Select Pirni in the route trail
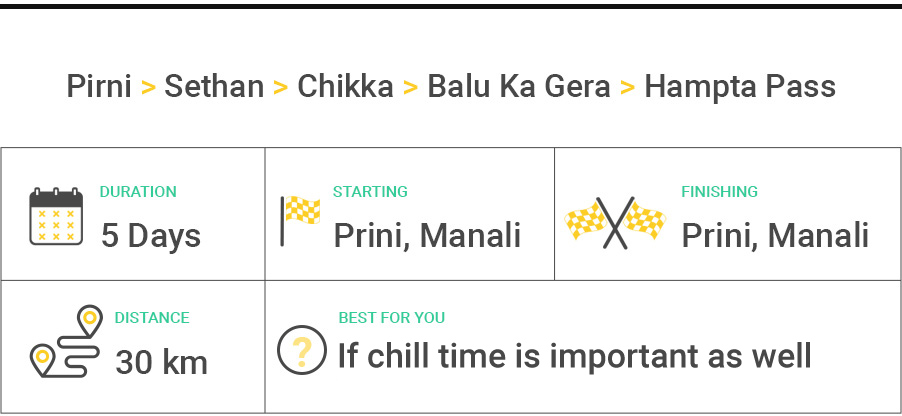Viewport: 902px width, 416px height. 99,87
